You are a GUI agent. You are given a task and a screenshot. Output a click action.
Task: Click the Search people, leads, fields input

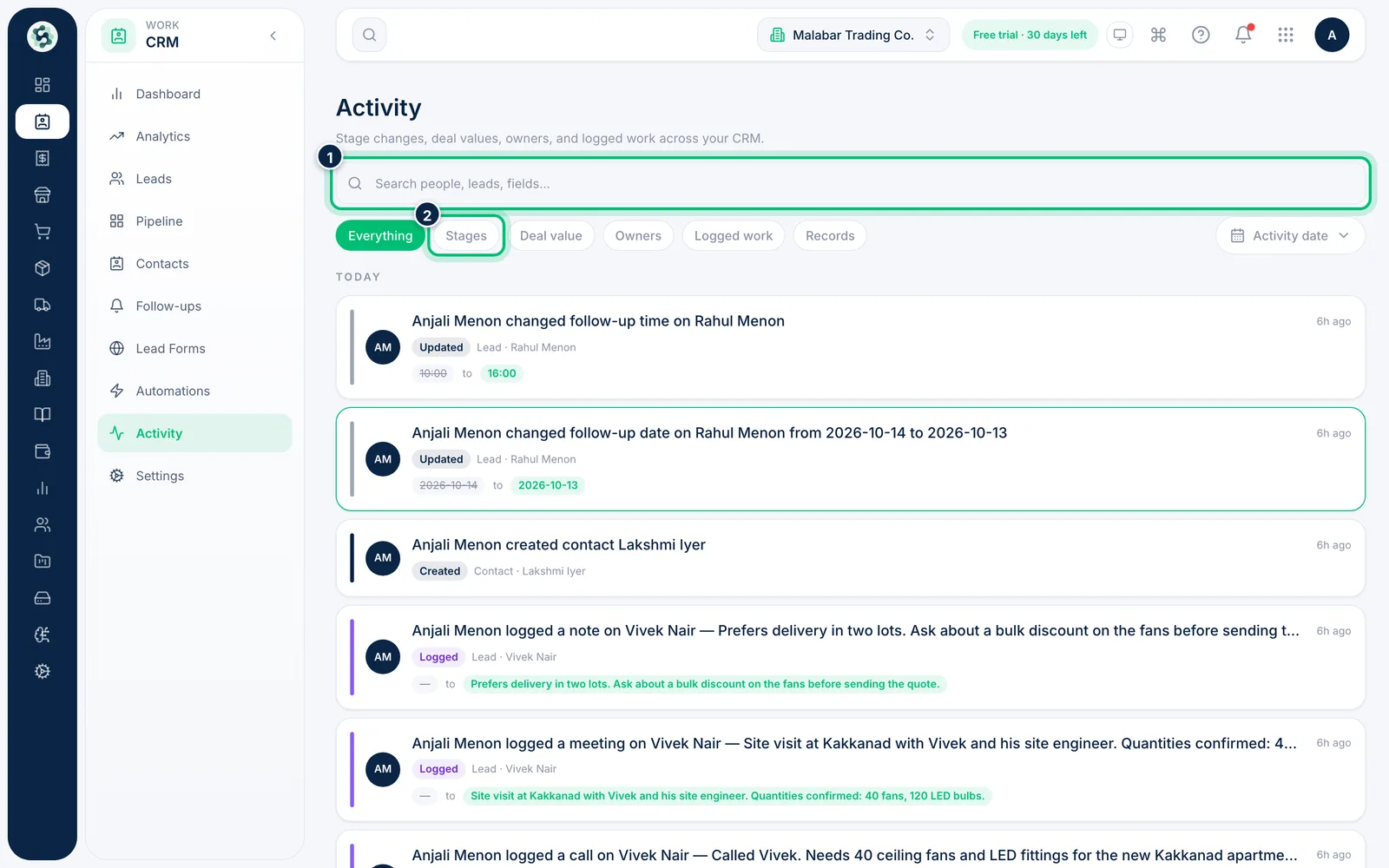851,184
